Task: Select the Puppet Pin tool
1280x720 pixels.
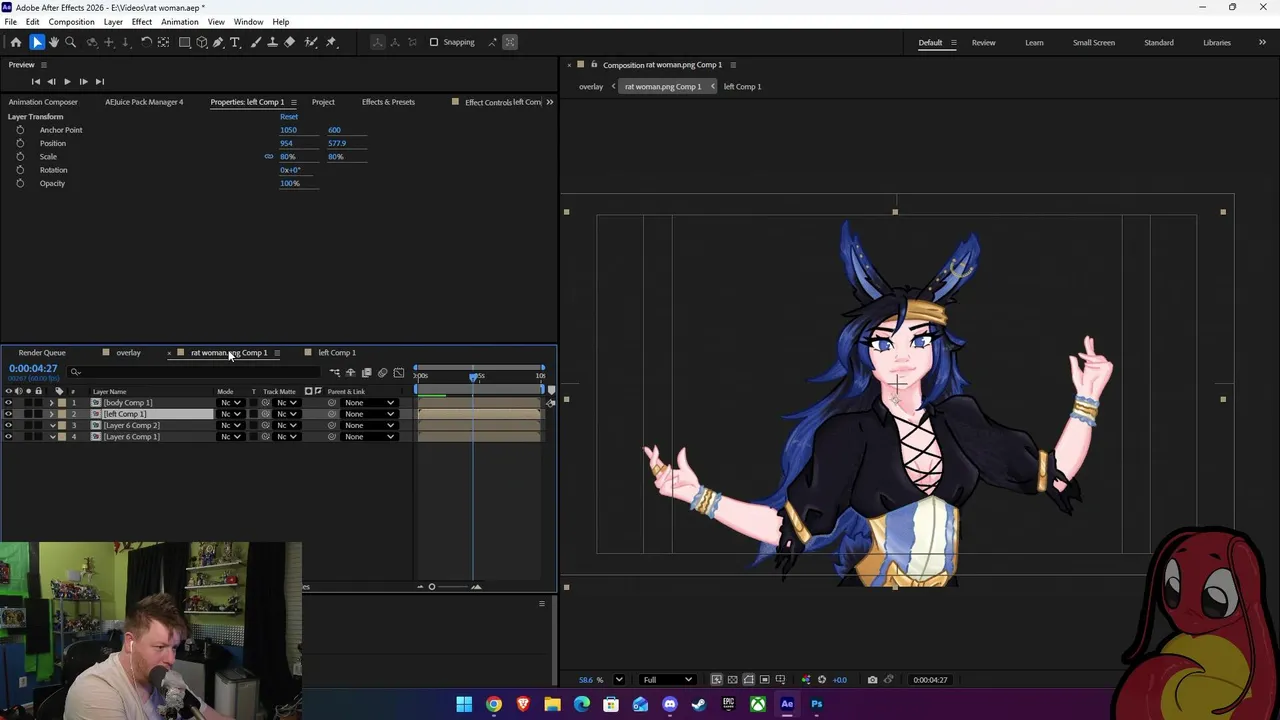Action: click(332, 42)
